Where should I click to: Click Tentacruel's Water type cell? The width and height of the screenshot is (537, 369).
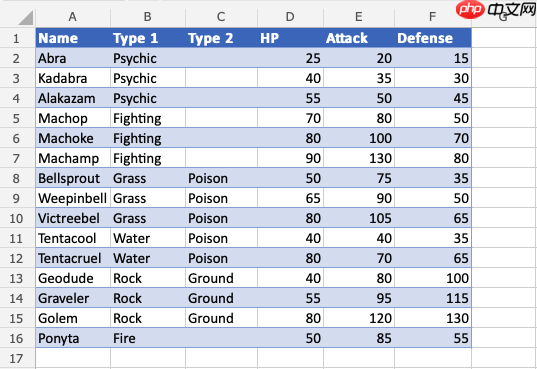[148, 258]
